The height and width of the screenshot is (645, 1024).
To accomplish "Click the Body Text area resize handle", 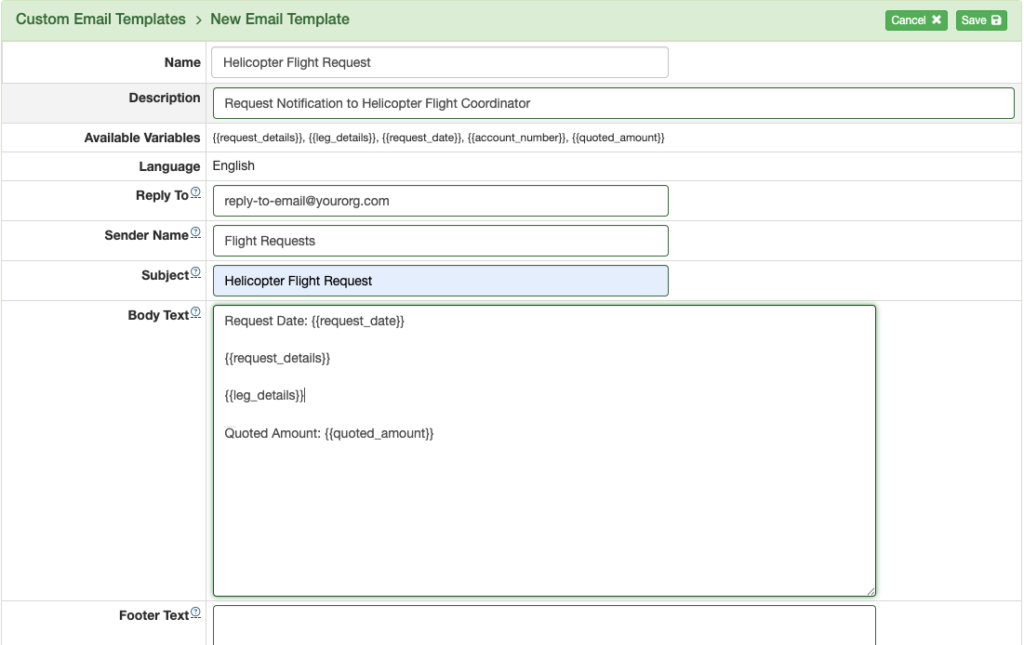I will pyautogui.click(x=869, y=590).
